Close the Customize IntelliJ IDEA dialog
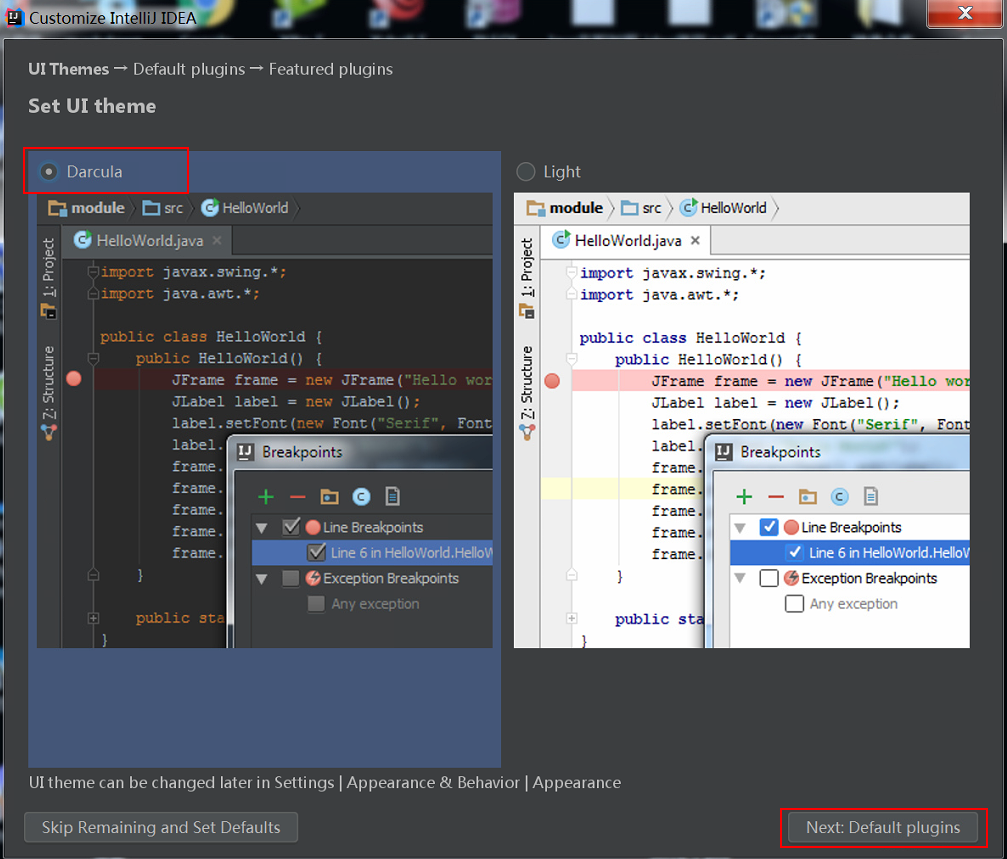The image size is (1007, 859). pyautogui.click(x=965, y=13)
